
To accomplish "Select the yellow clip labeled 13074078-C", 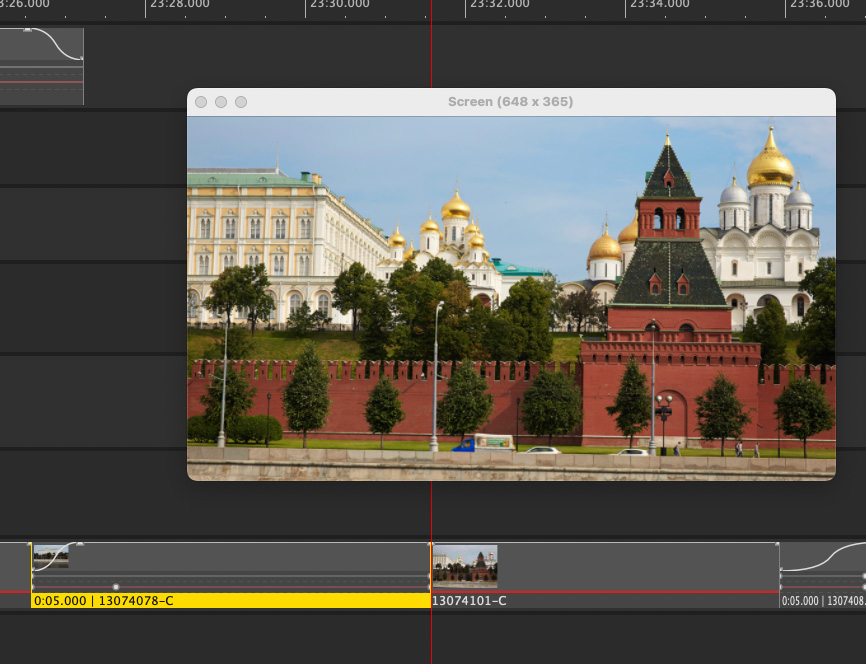I will pos(230,601).
